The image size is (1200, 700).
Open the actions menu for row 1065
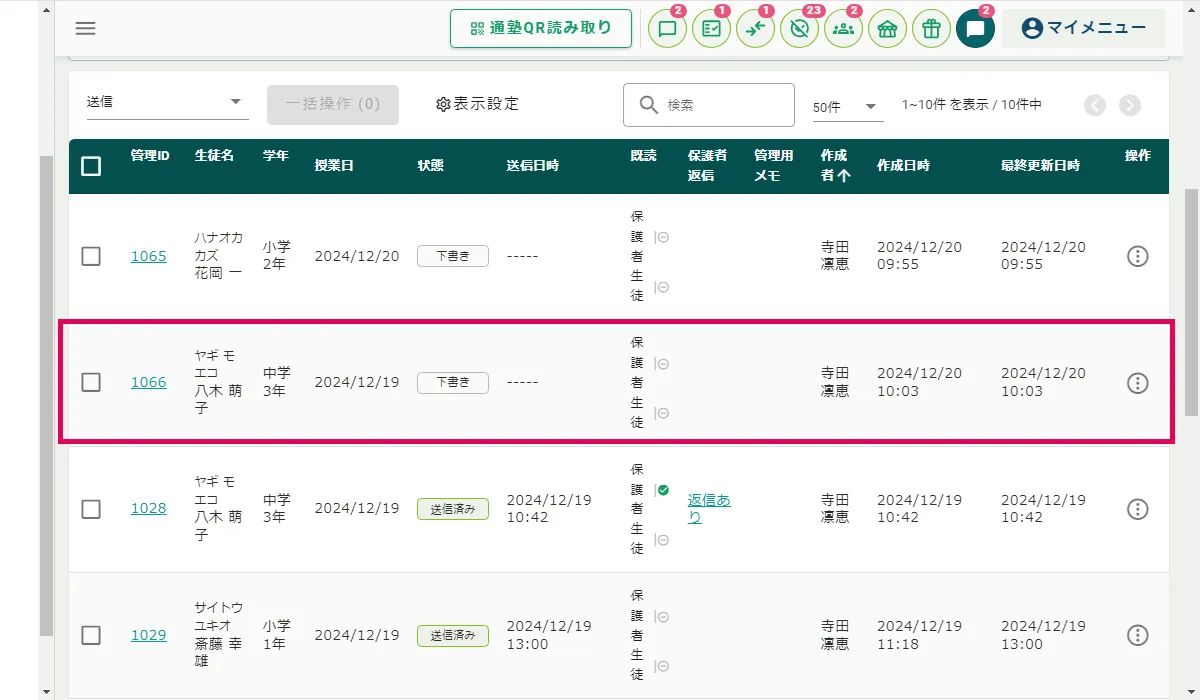(x=1137, y=256)
